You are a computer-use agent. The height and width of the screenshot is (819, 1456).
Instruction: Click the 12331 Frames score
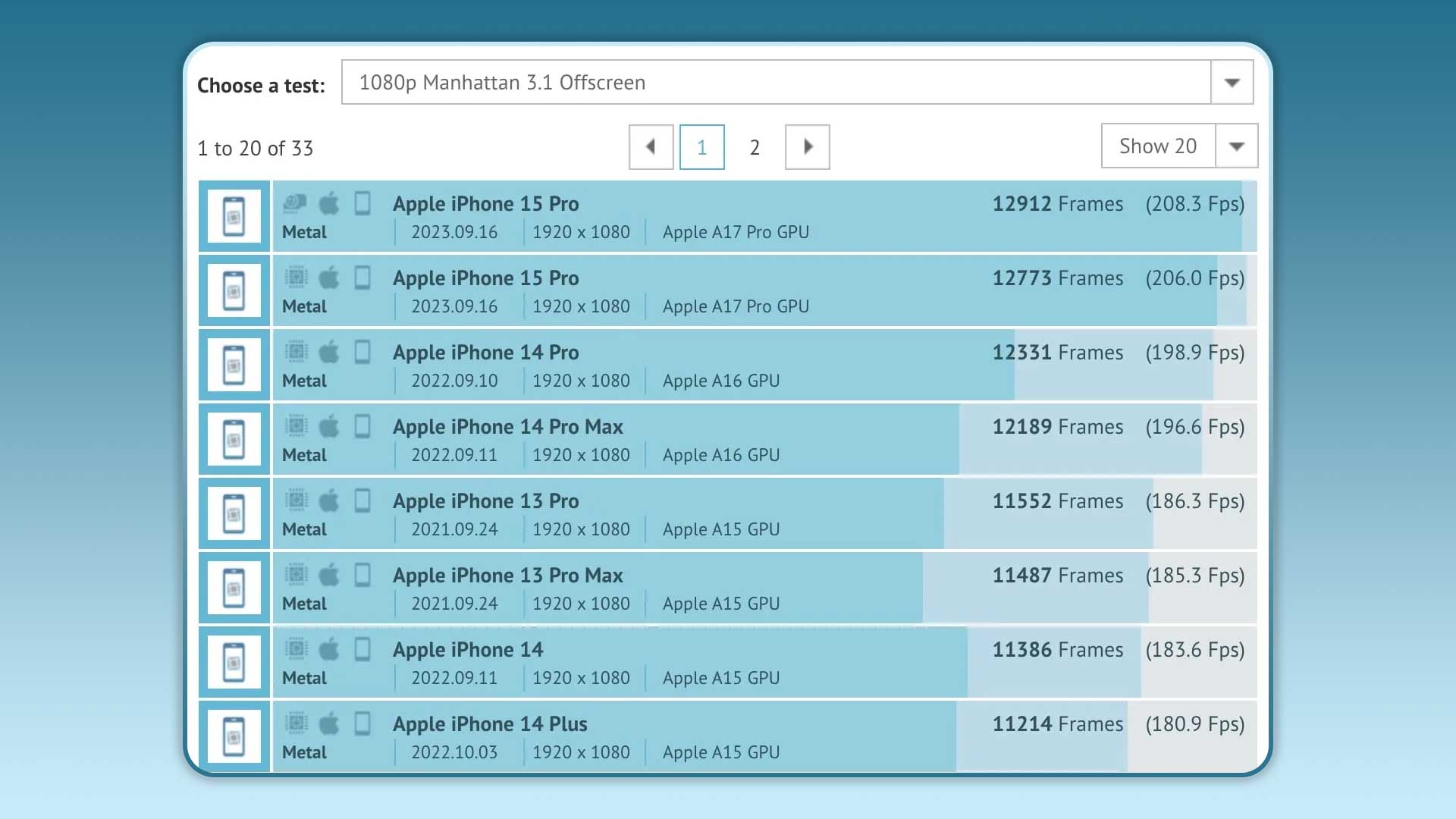click(1058, 353)
